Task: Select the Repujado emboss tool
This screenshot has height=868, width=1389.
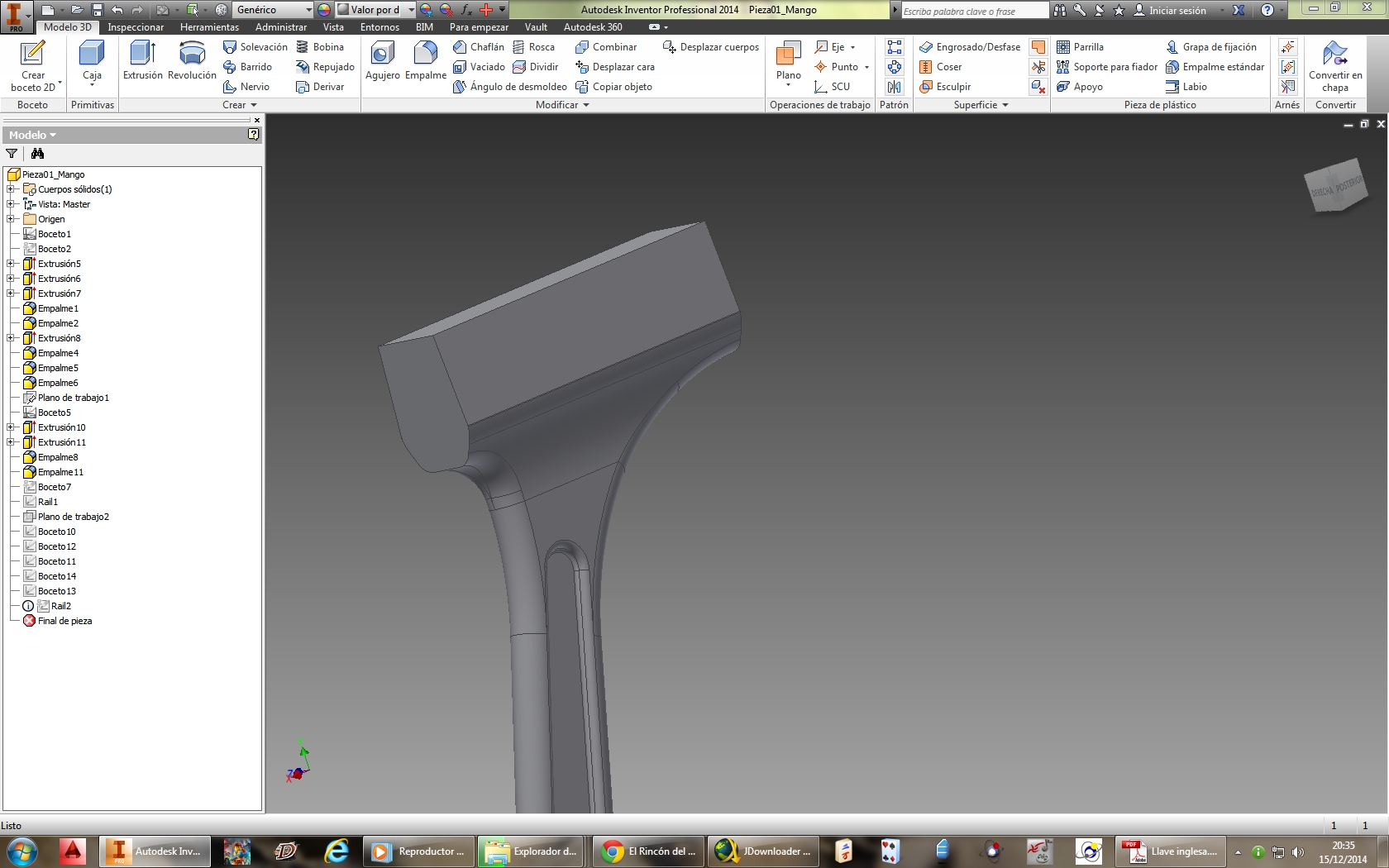Action: click(325, 67)
